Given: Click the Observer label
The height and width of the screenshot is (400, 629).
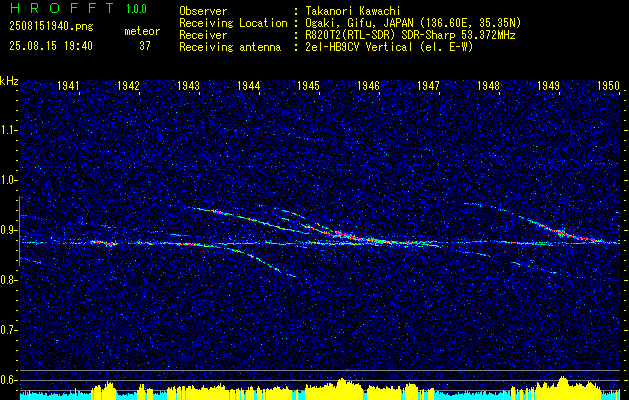Looking at the screenshot, I should click(x=203, y=11).
